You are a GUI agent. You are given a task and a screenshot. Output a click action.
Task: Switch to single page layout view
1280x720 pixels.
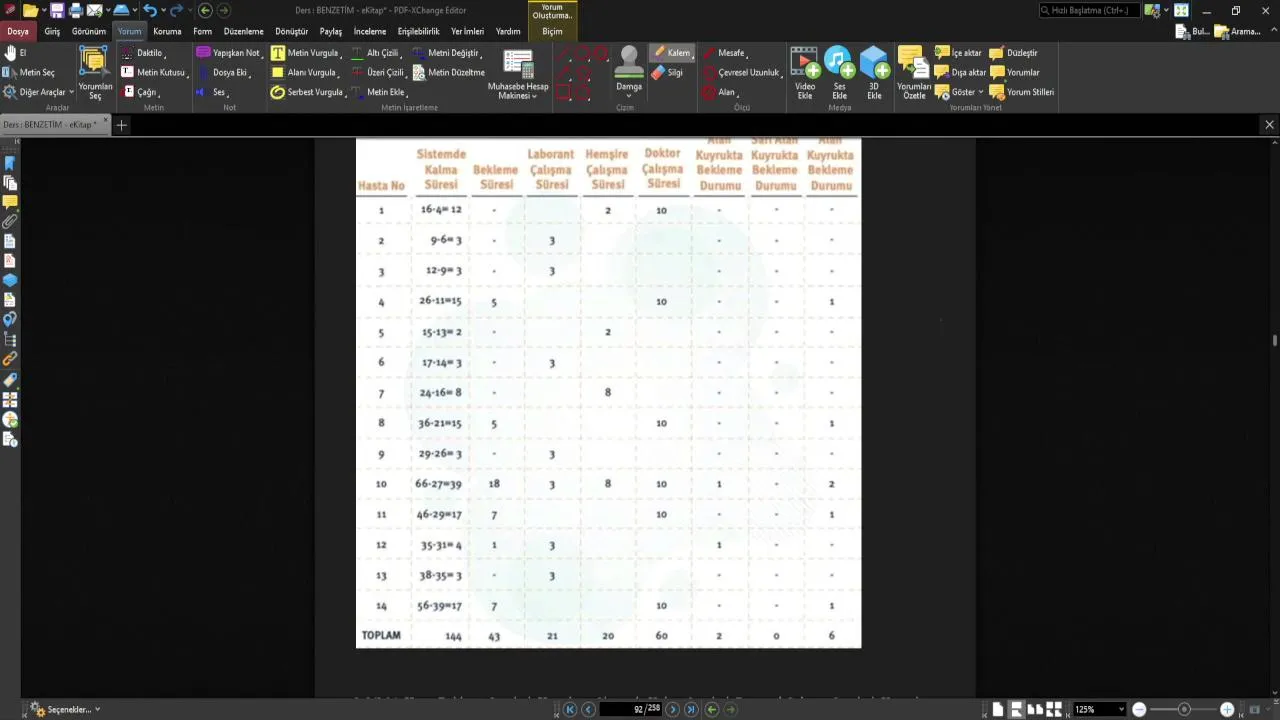coord(998,709)
